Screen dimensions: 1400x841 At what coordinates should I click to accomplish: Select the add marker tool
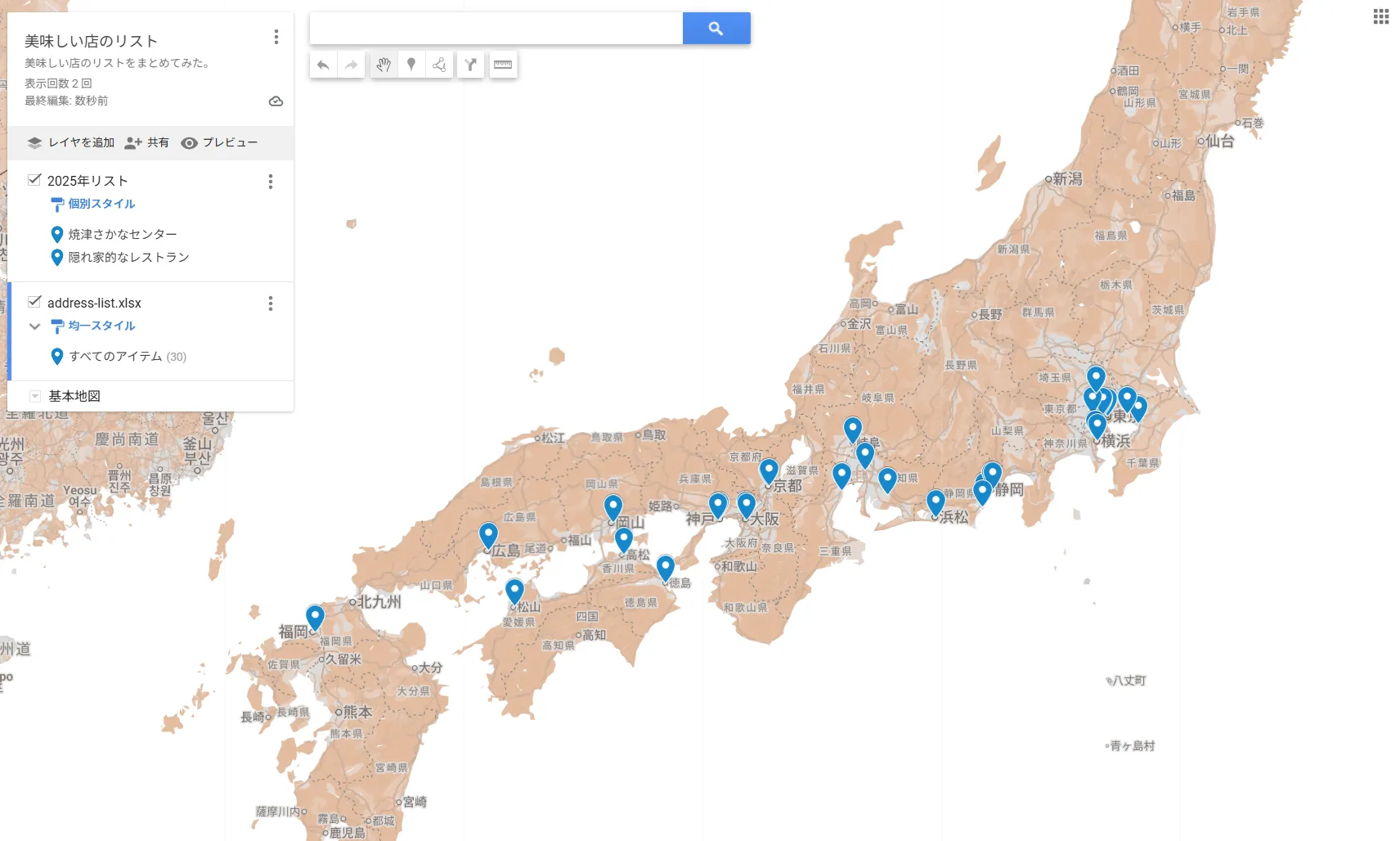(x=411, y=65)
